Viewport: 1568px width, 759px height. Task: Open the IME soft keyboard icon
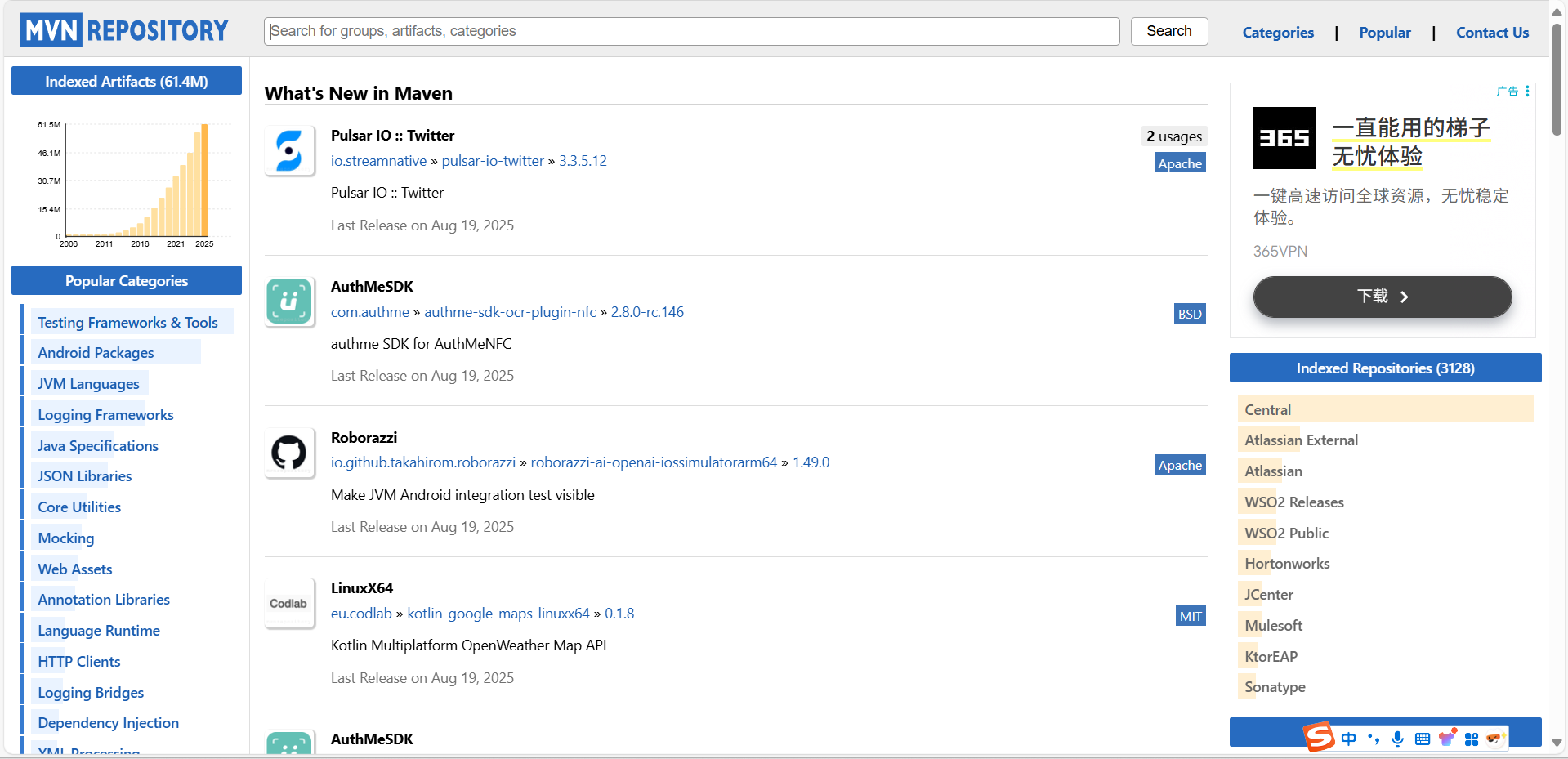(1423, 739)
